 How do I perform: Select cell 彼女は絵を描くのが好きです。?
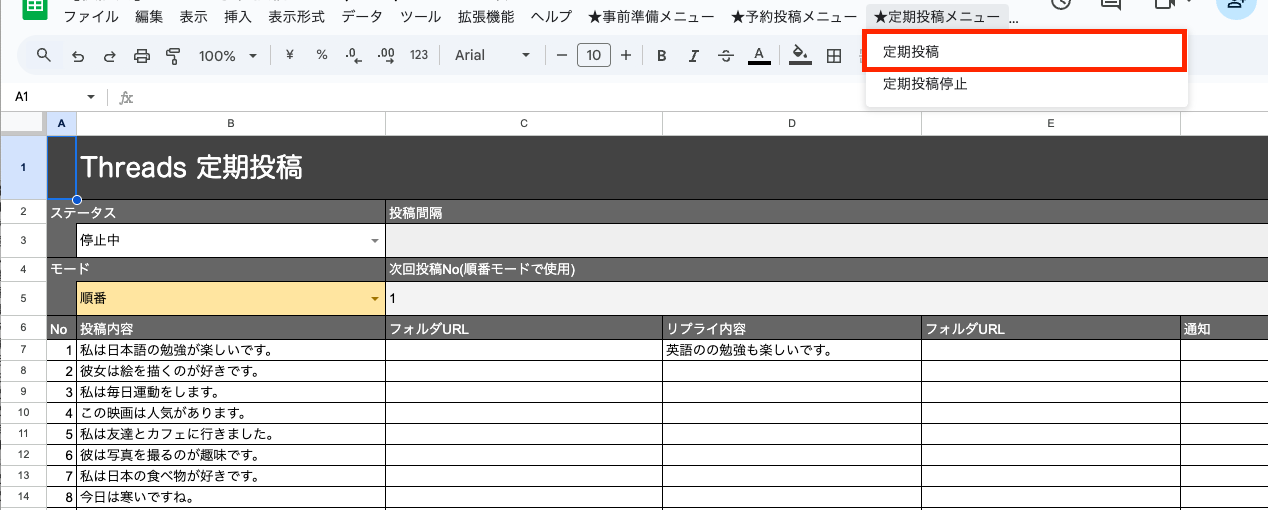click(231, 371)
